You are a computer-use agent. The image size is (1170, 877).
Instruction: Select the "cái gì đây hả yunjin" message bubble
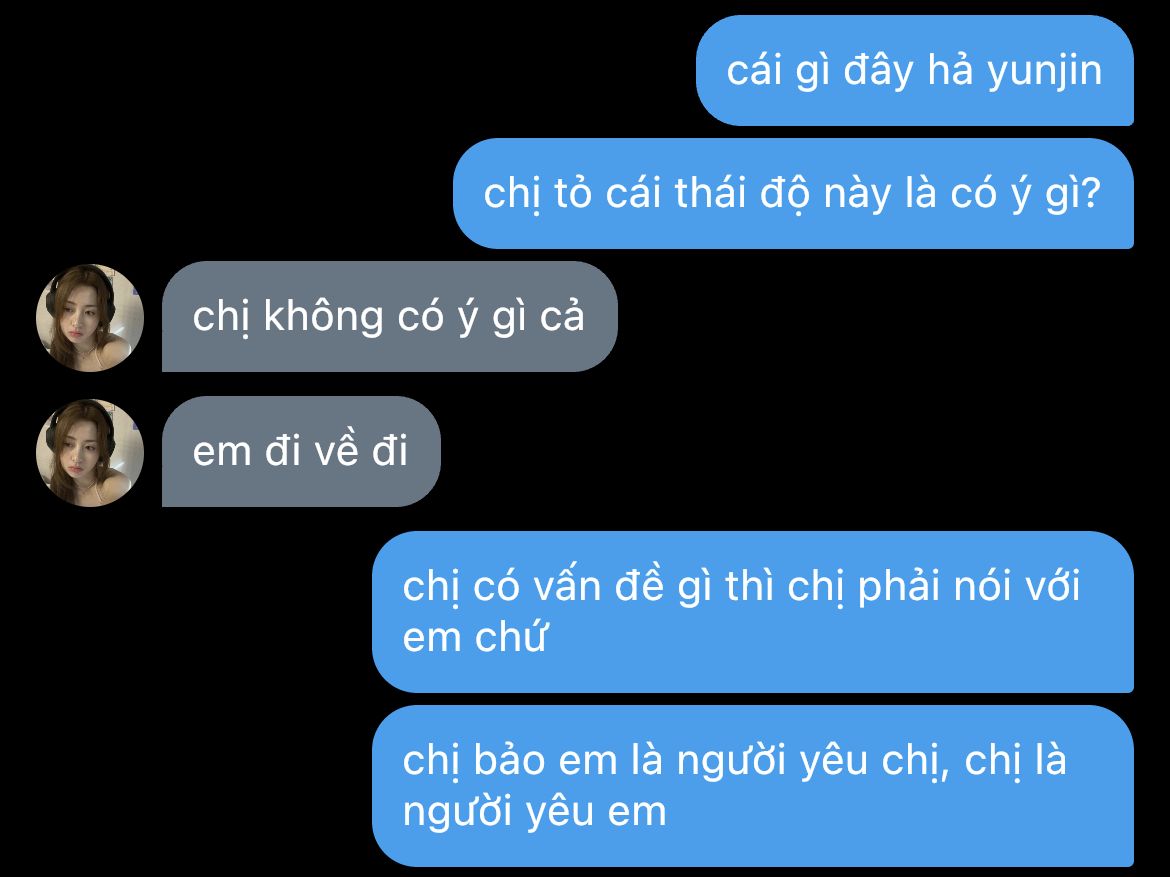tap(915, 70)
